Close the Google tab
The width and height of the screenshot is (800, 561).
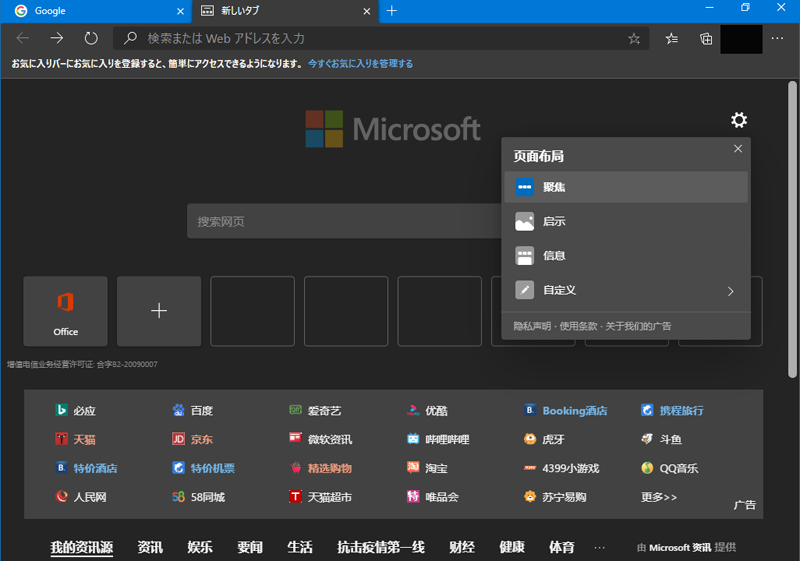point(180,11)
